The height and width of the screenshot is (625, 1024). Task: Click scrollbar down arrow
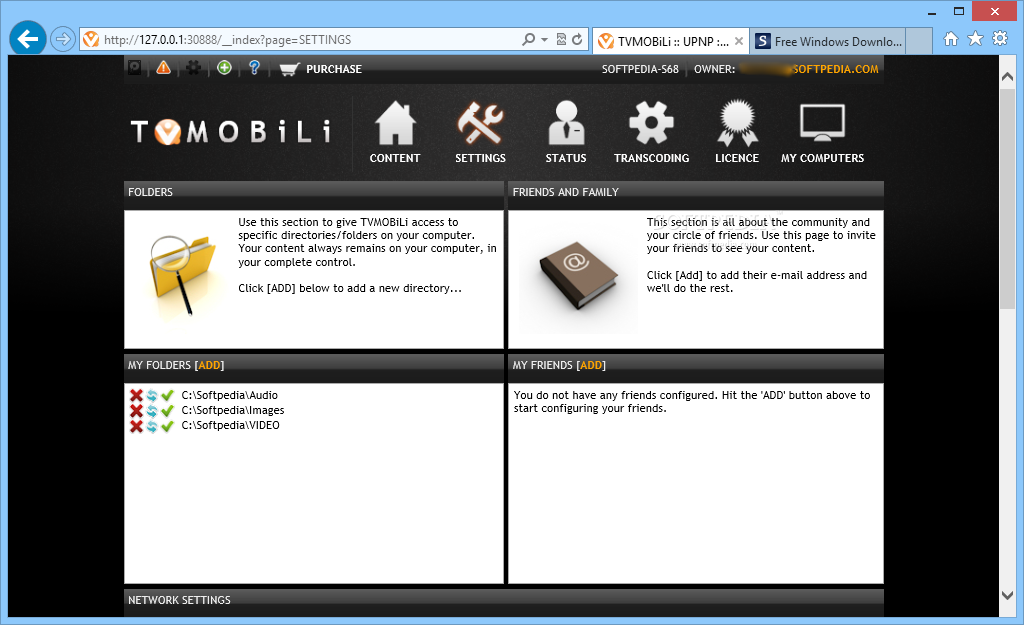click(x=1007, y=595)
